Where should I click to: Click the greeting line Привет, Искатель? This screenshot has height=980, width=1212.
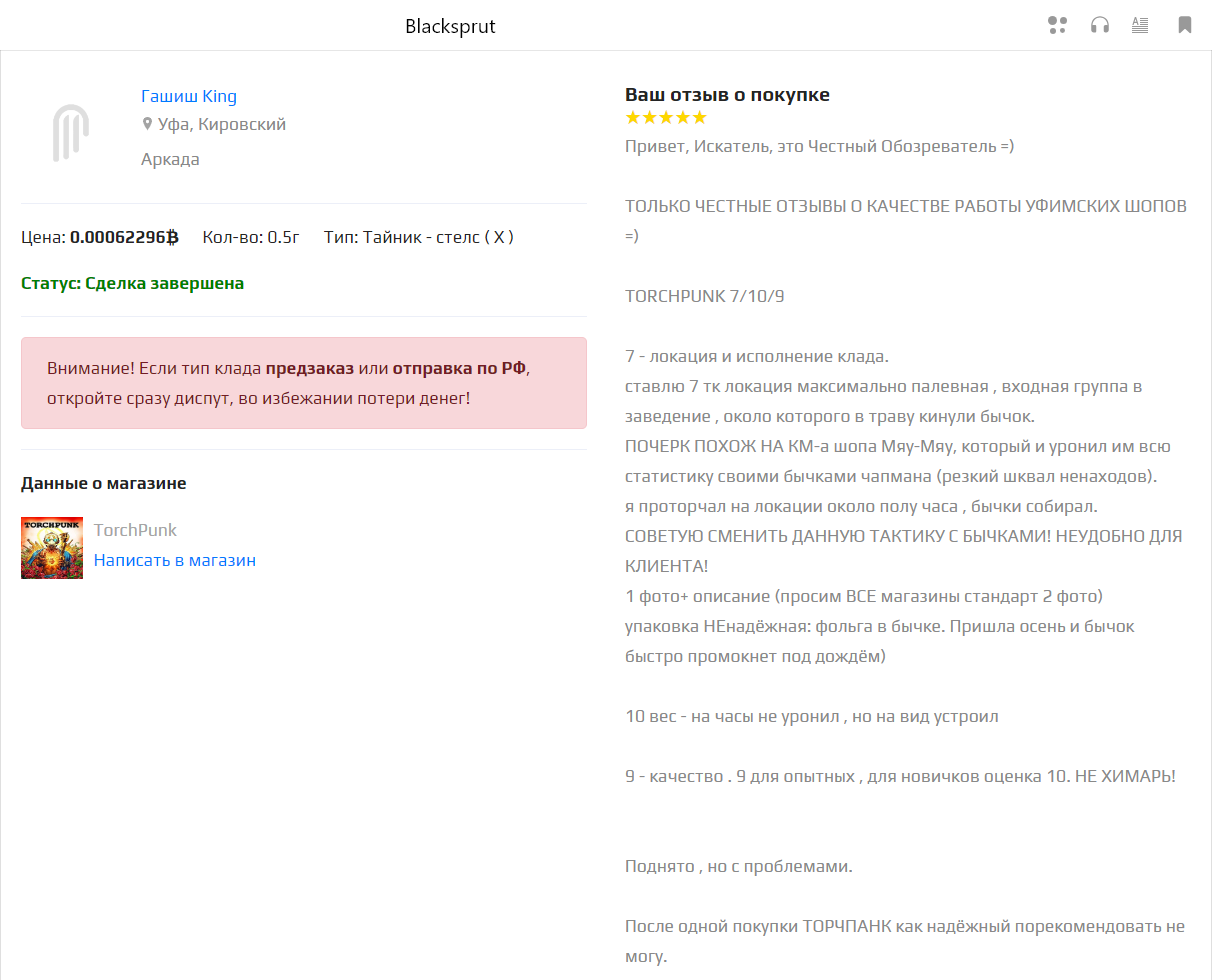(x=820, y=146)
